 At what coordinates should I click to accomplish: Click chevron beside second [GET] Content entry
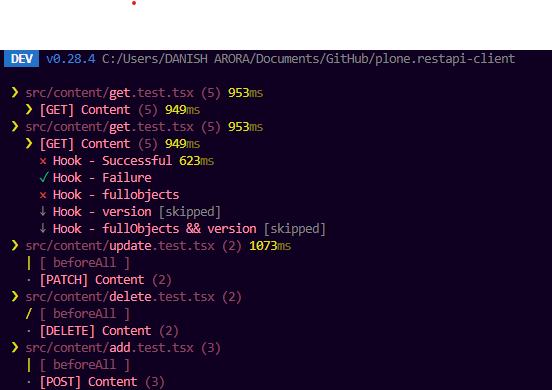pyautogui.click(x=29, y=144)
